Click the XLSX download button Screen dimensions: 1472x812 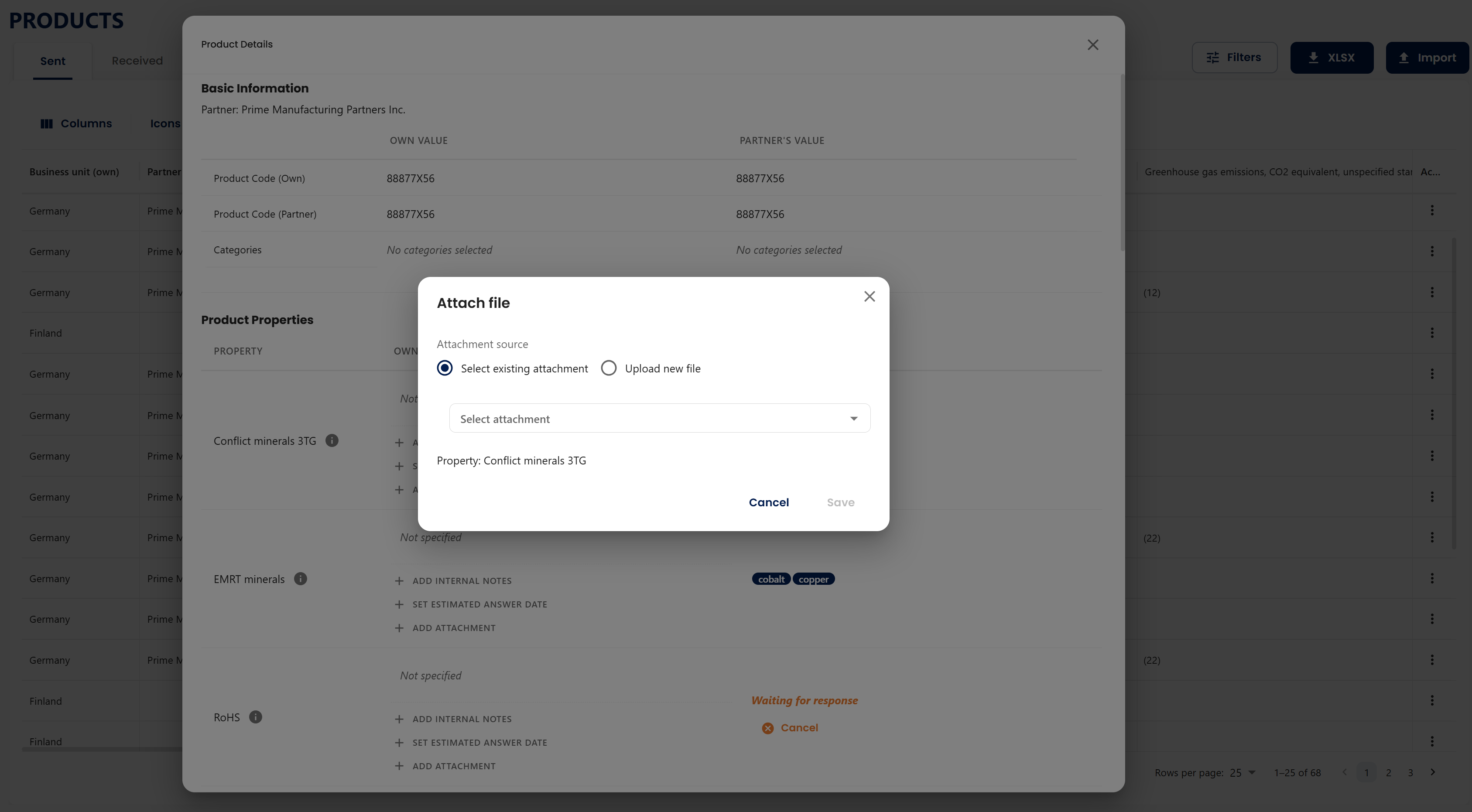click(x=1332, y=58)
